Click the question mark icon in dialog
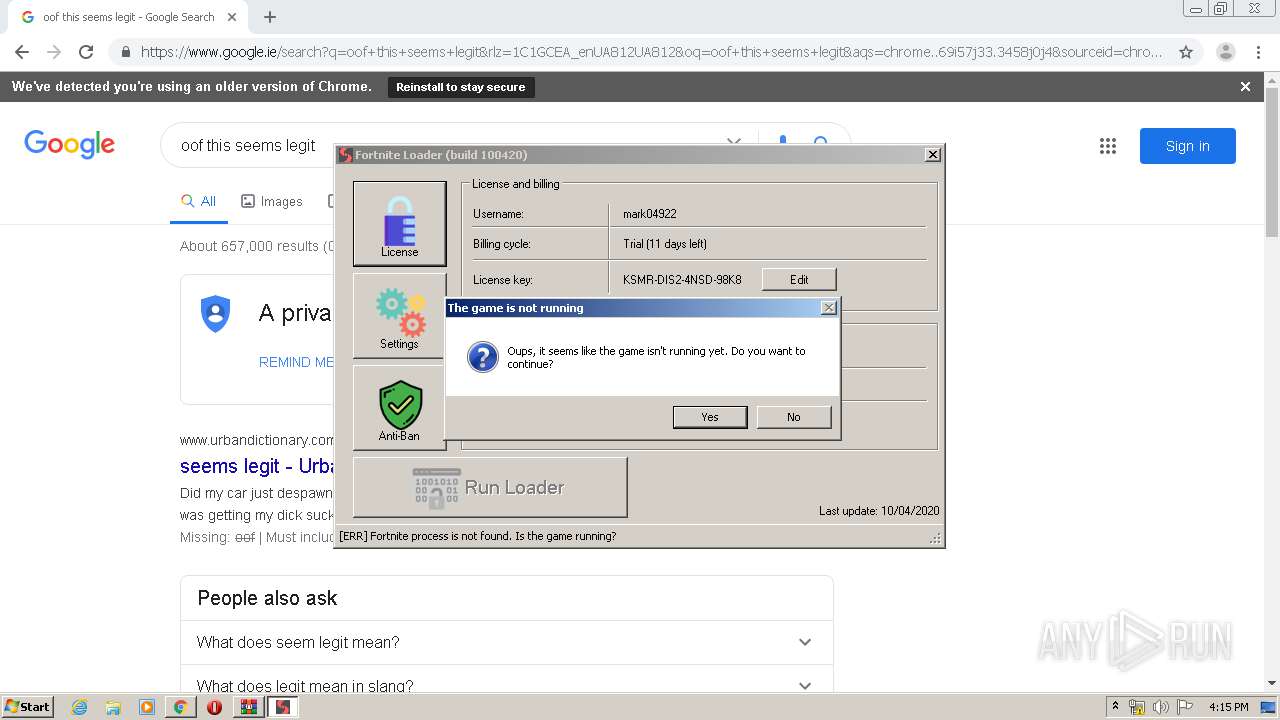Viewport: 1280px width, 720px height. tap(482, 357)
